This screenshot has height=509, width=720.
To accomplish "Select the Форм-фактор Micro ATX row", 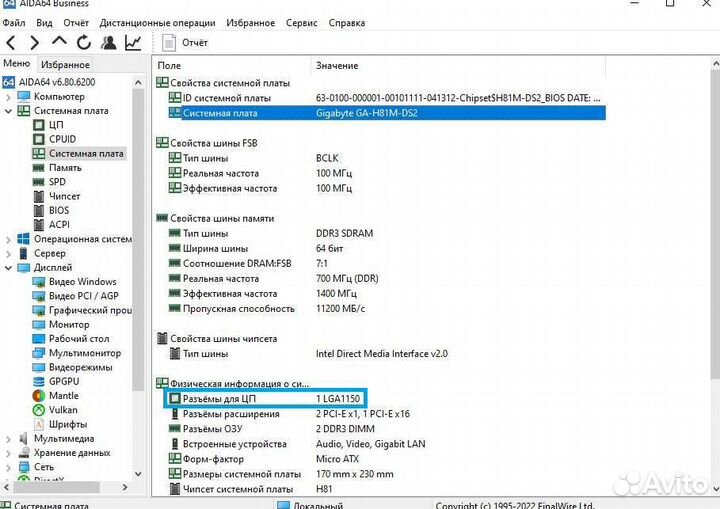I will (387, 459).
